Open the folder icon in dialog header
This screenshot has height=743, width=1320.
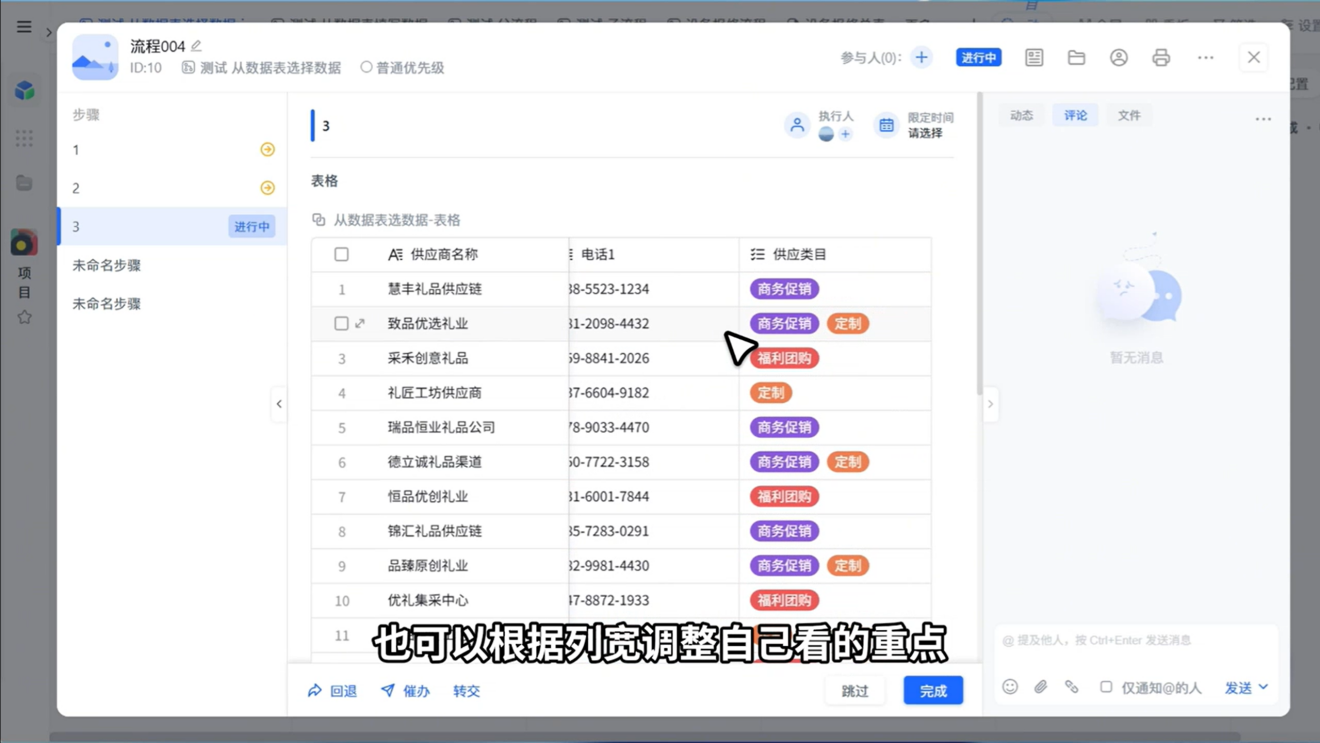point(1076,58)
